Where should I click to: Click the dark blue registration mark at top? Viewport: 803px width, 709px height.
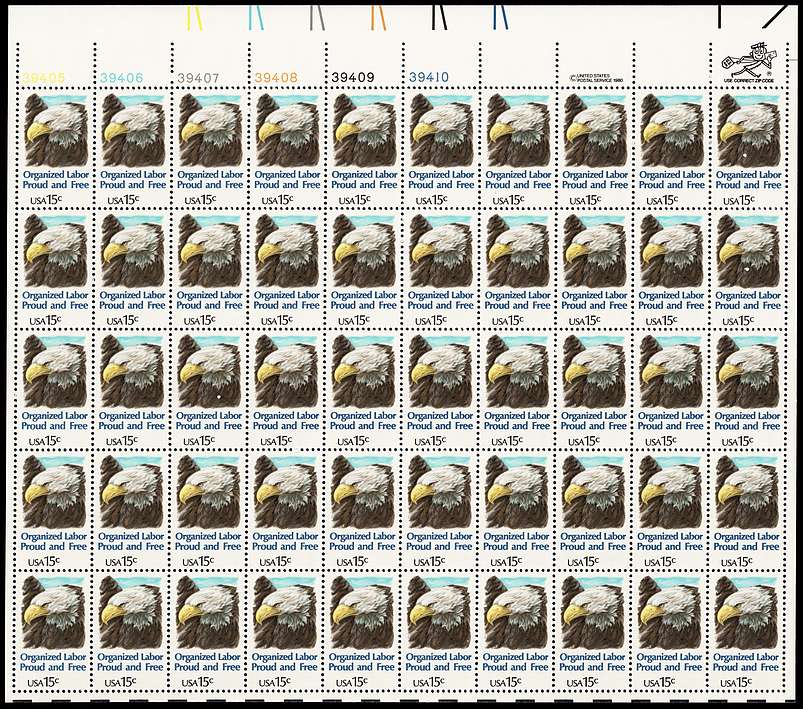point(500,17)
